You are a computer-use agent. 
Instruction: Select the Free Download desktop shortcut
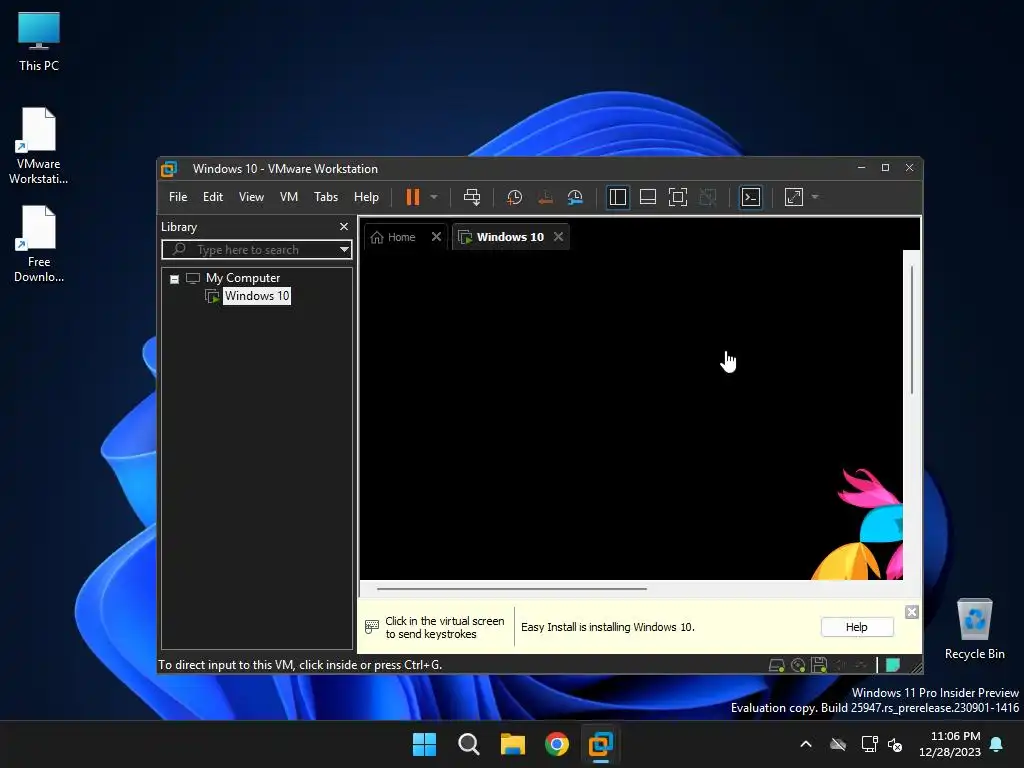coord(39,244)
